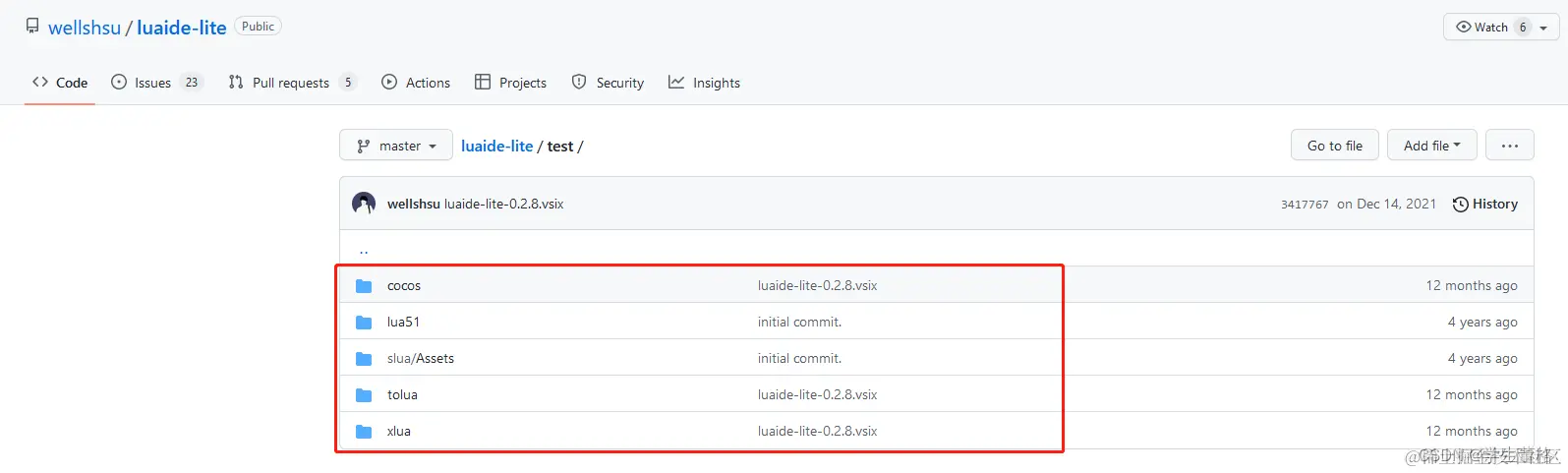This screenshot has width=1568, height=473.
Task: Open the latest commit message luaide-lite-0.2.8.vsix
Action: [x=504, y=204]
